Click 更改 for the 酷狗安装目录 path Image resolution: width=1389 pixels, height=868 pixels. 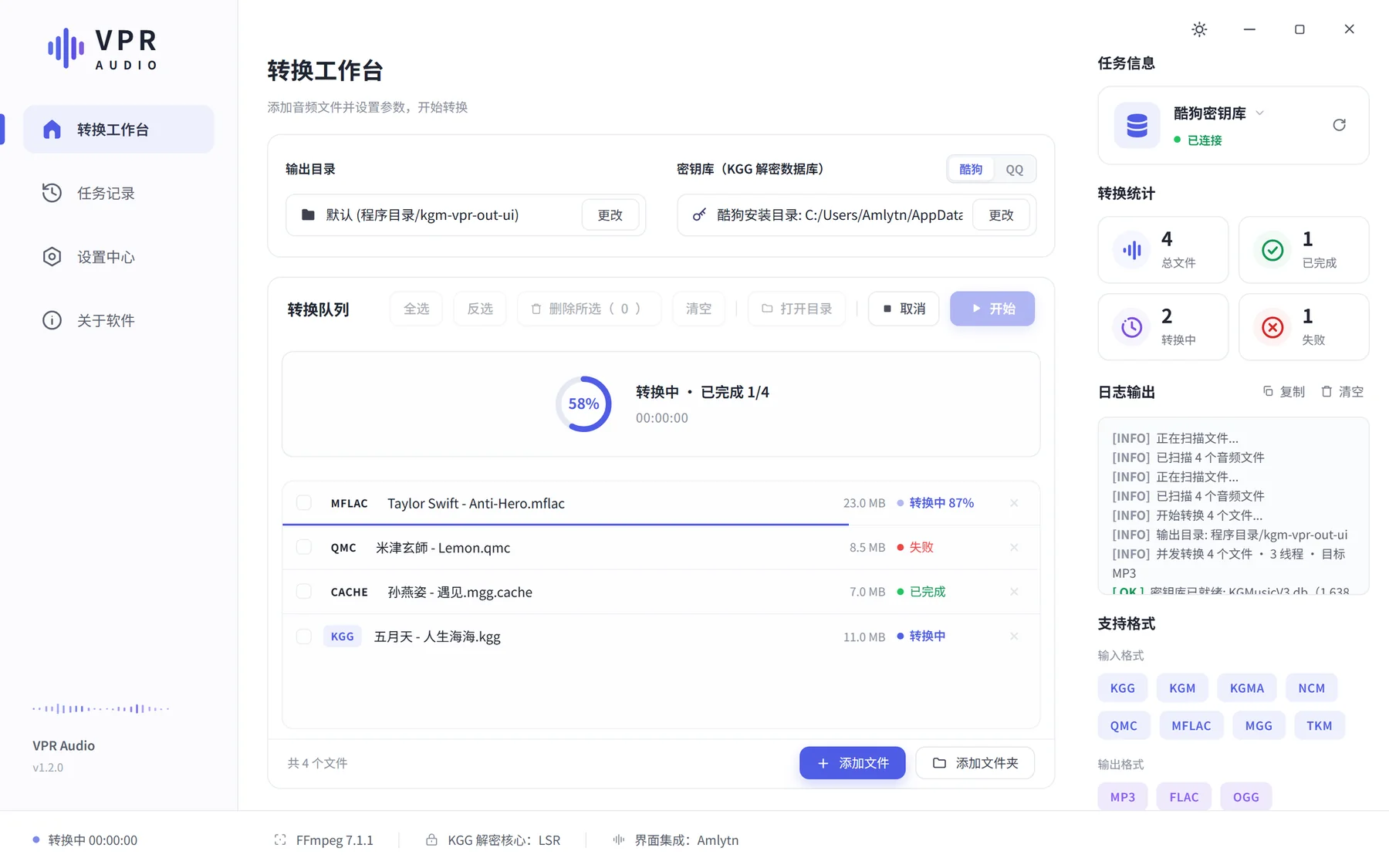point(1001,214)
